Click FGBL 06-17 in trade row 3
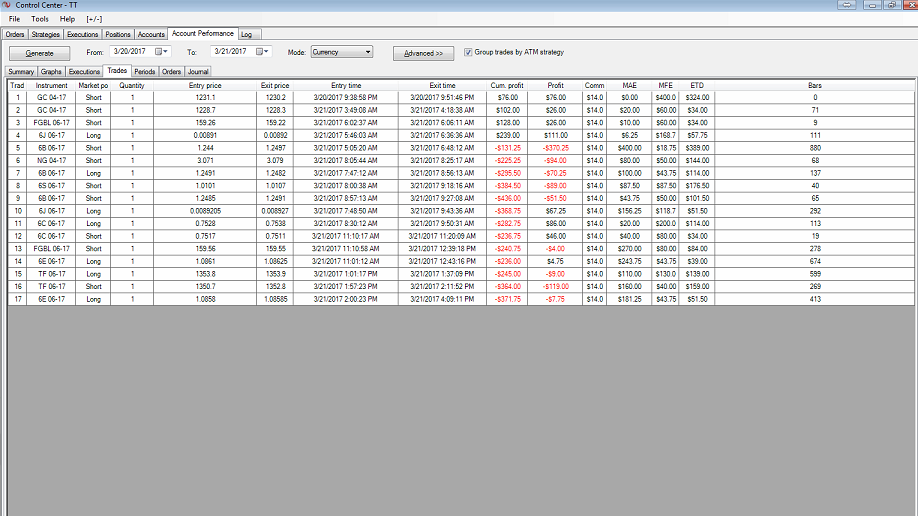Viewport: 918px width, 516px height. (x=52, y=123)
